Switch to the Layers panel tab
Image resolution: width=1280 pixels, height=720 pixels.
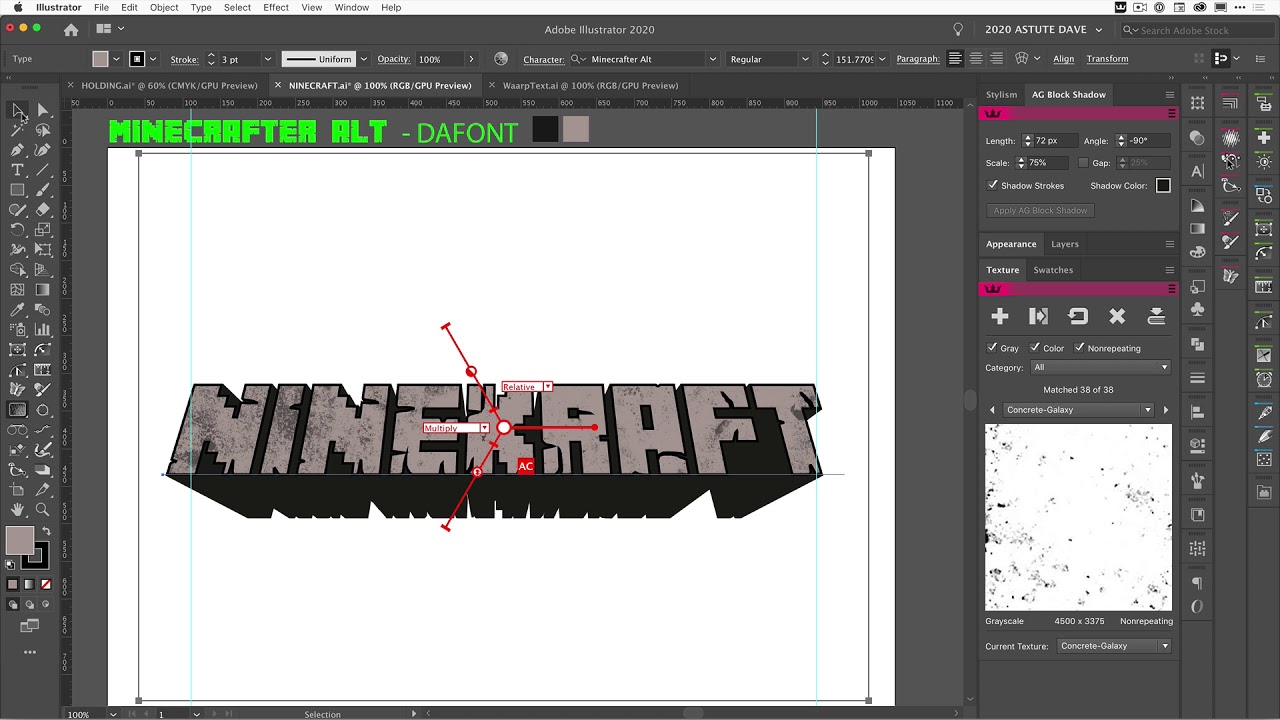[x=1065, y=244]
